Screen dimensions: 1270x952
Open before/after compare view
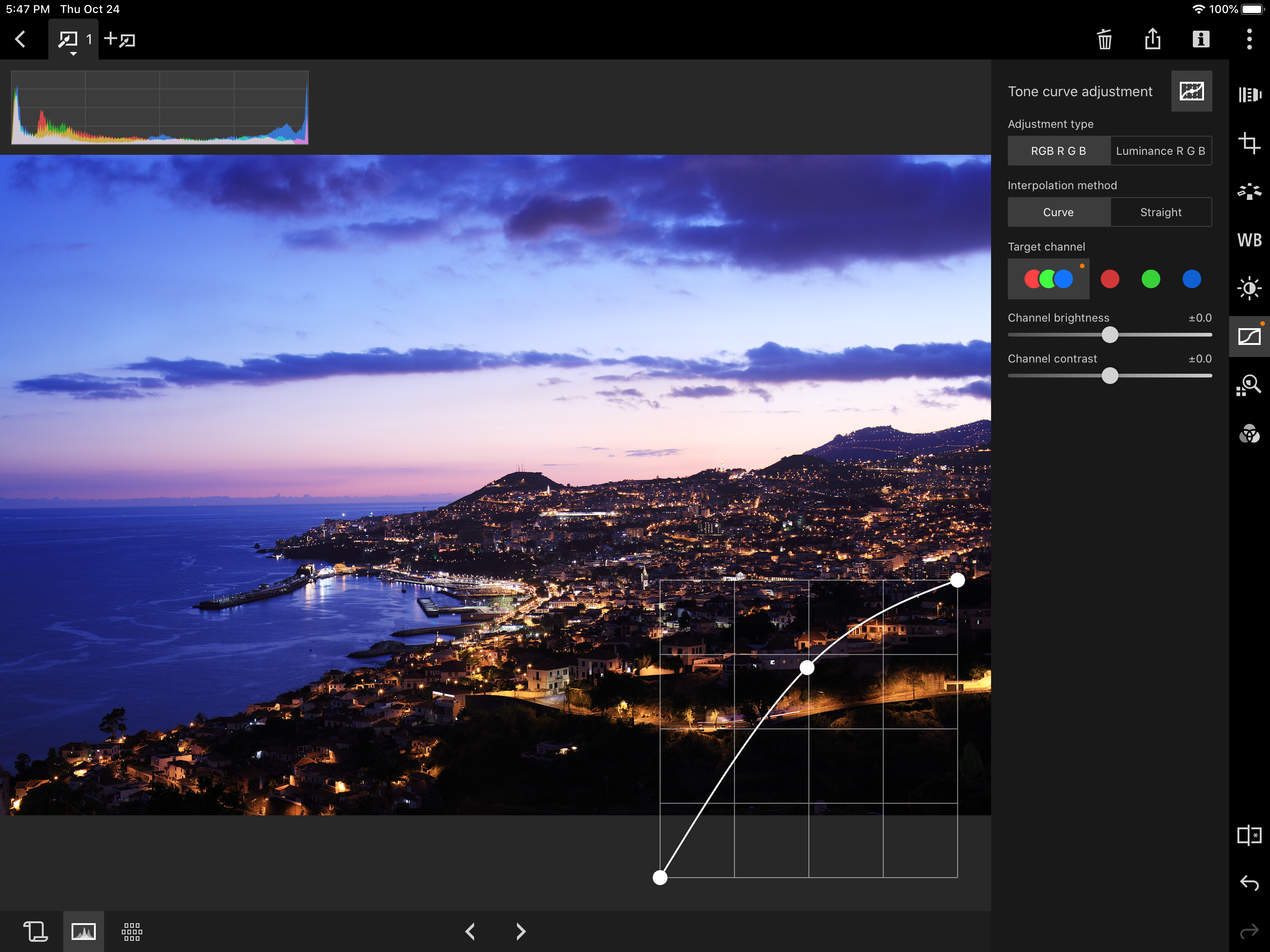coord(1249,835)
